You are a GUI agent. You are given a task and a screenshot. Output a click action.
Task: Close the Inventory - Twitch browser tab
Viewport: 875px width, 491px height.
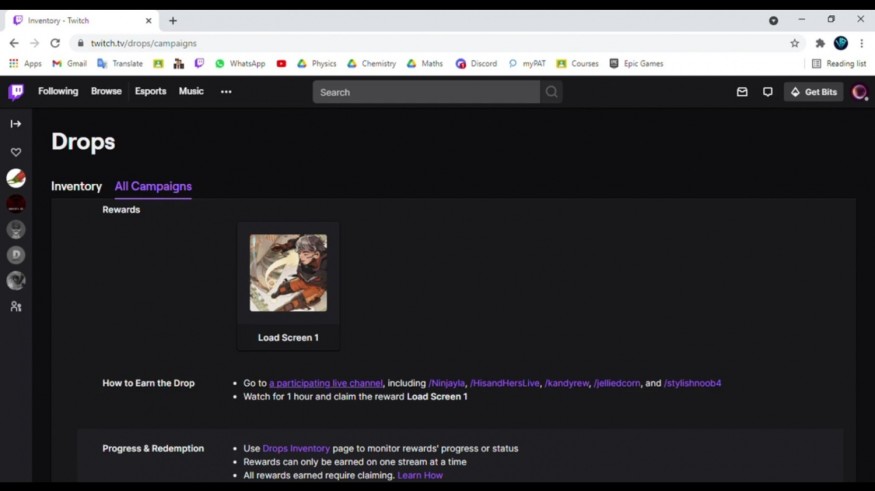tap(148, 21)
